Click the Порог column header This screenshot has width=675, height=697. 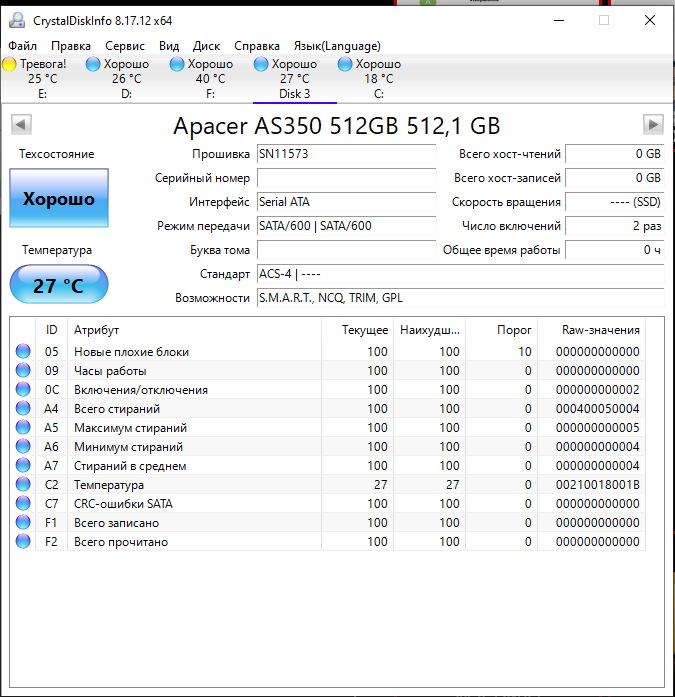click(501, 330)
